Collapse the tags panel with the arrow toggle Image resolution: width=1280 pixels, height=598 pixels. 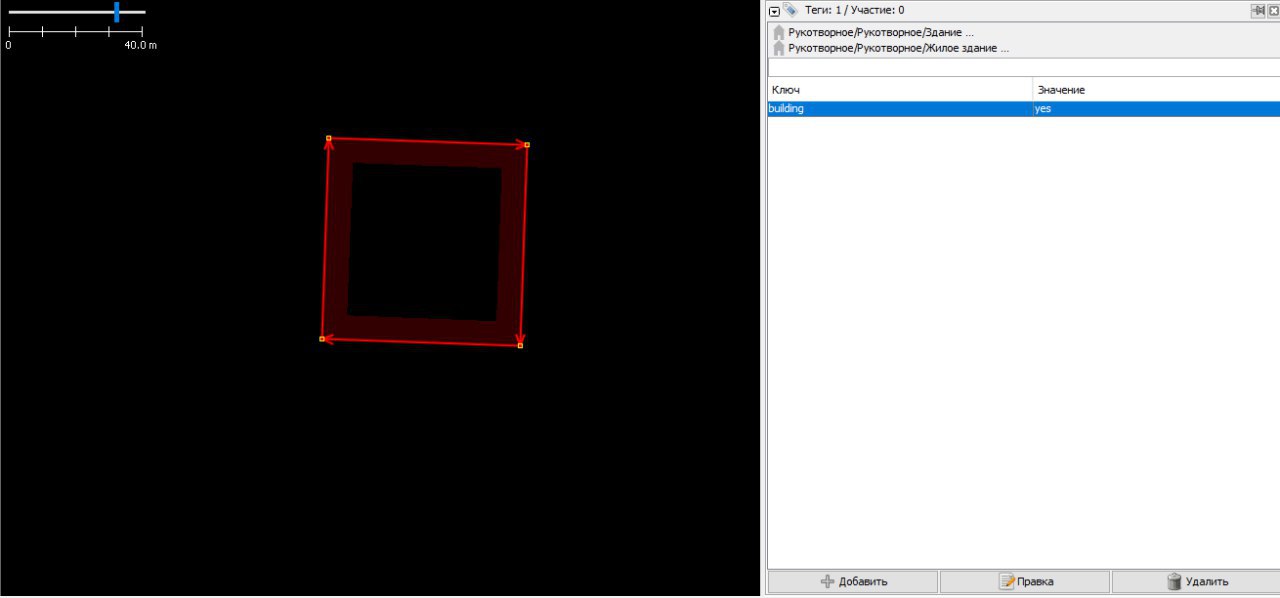(774, 11)
